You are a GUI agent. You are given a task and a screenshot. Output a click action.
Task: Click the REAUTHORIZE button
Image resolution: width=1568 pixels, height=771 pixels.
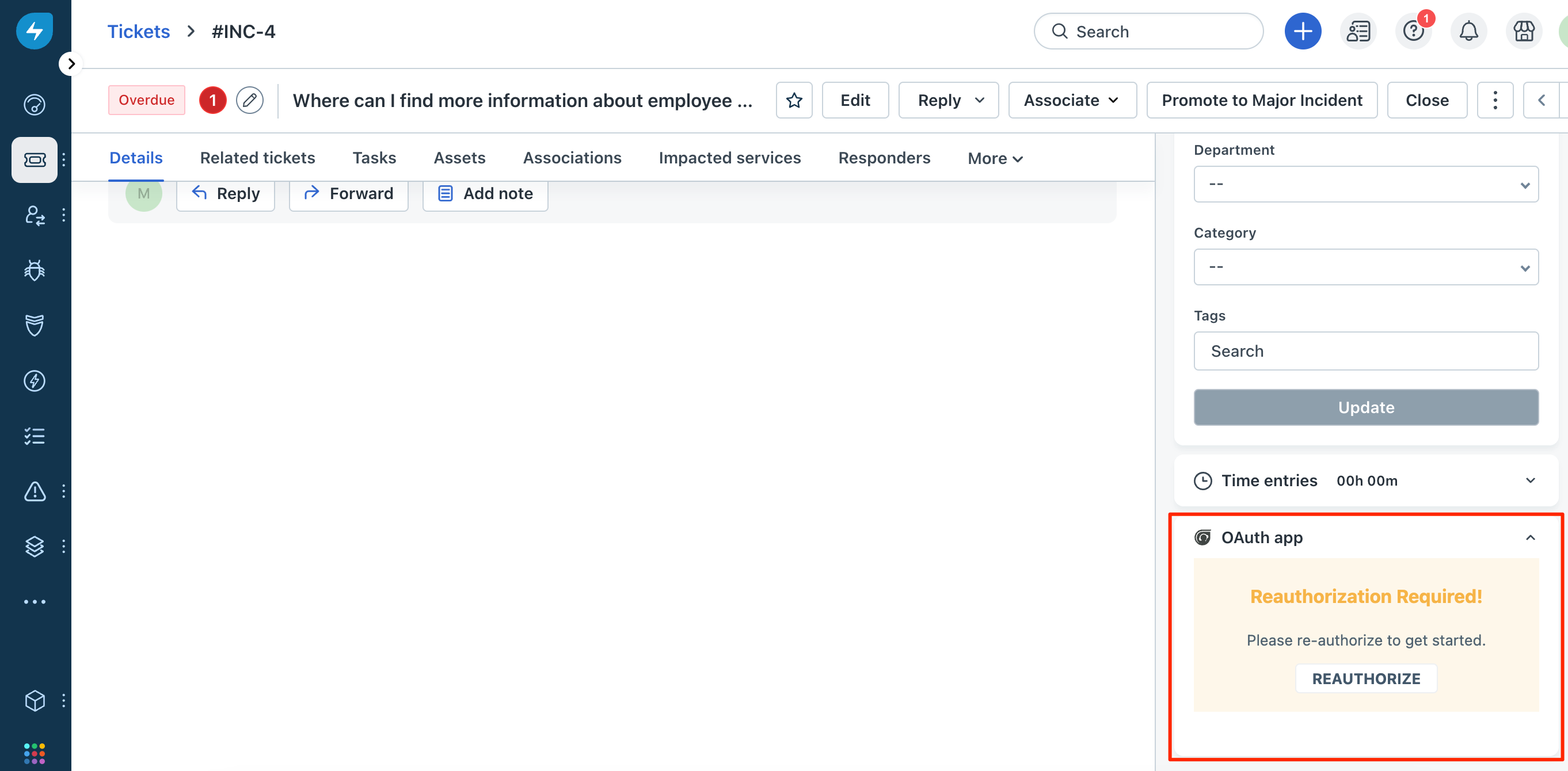1366,678
